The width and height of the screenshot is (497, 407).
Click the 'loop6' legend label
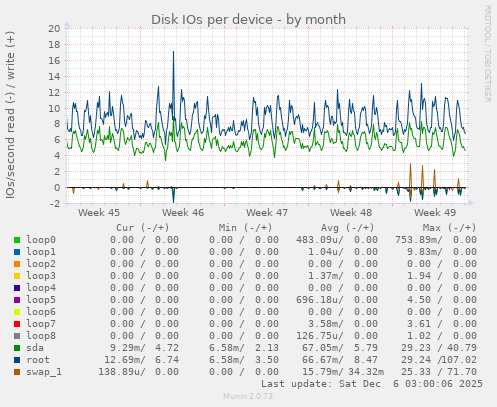coord(41,312)
